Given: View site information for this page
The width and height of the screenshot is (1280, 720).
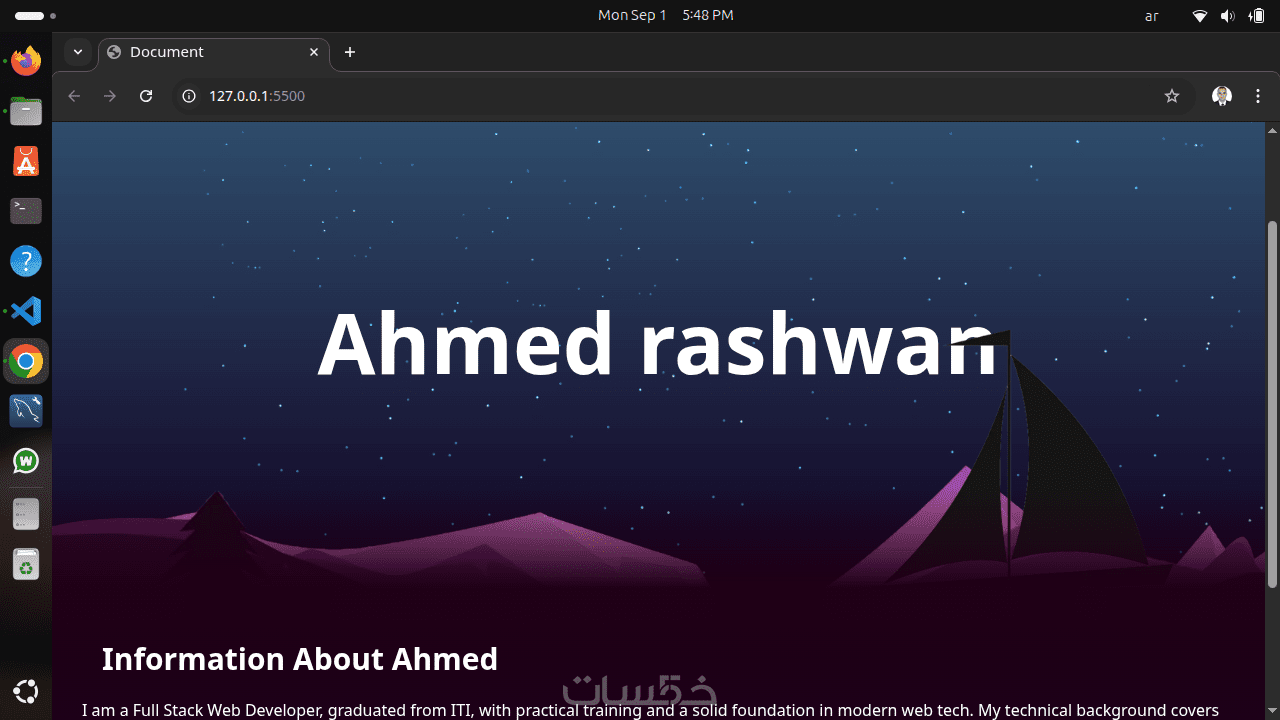Looking at the screenshot, I should [x=188, y=96].
